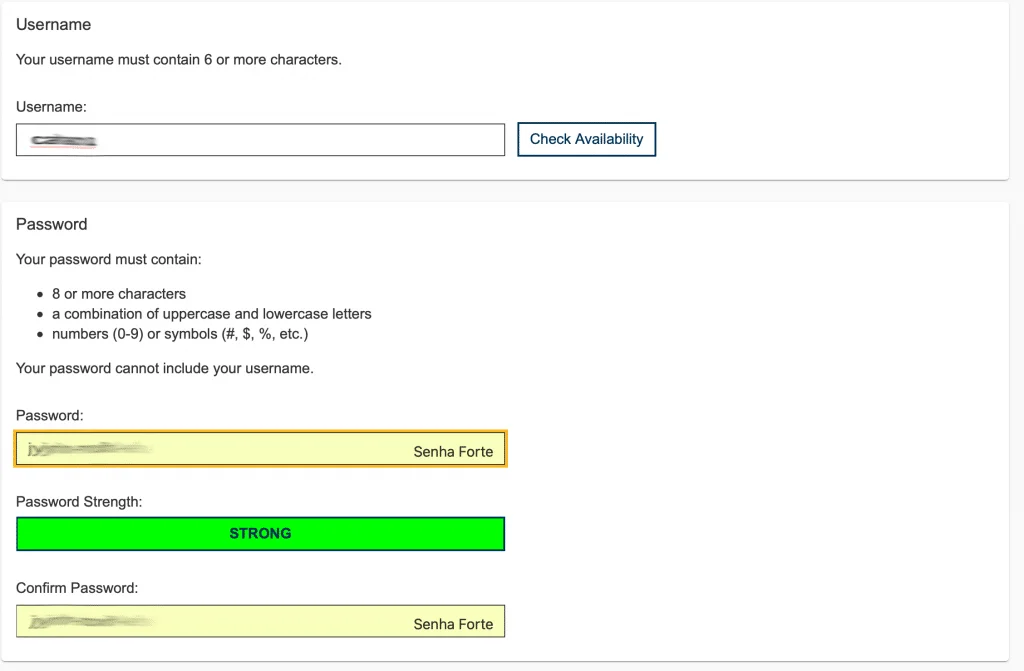The height and width of the screenshot is (671, 1024).
Task: Click into the Password input field
Action: tap(260, 450)
